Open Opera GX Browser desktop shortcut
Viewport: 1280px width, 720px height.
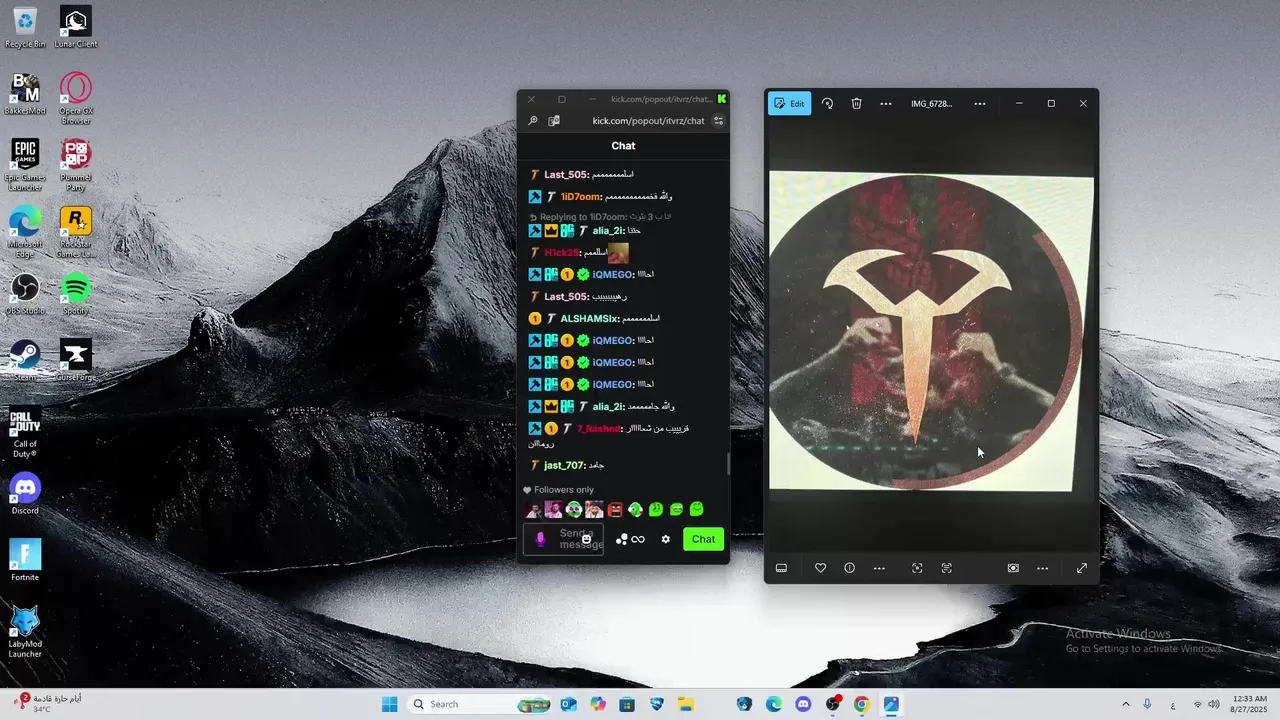76,99
